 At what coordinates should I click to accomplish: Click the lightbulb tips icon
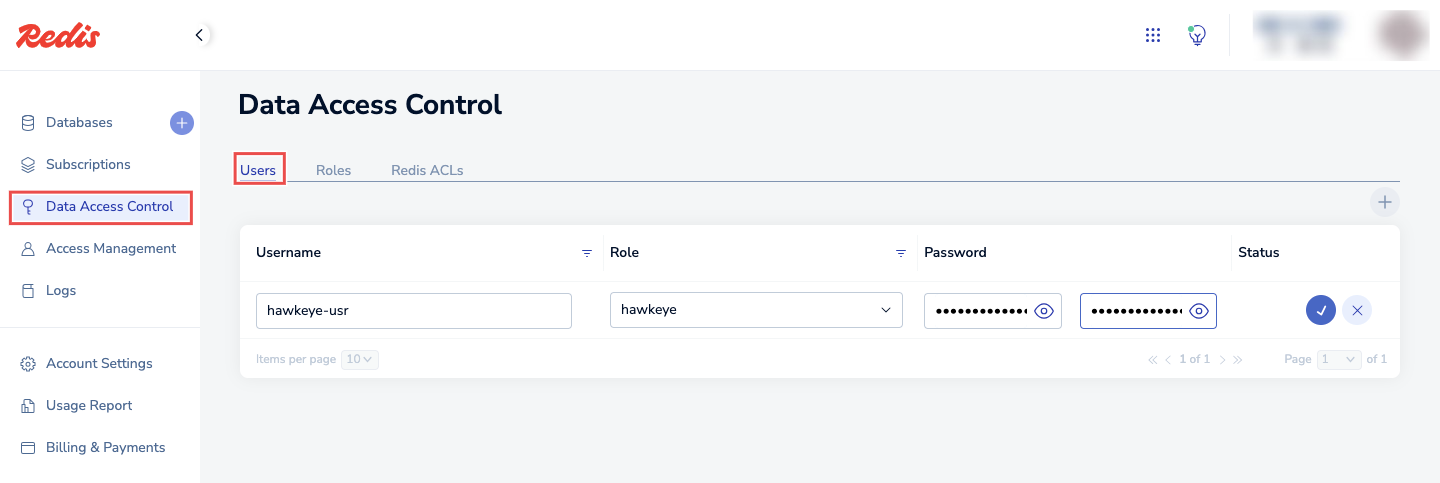(1196, 35)
